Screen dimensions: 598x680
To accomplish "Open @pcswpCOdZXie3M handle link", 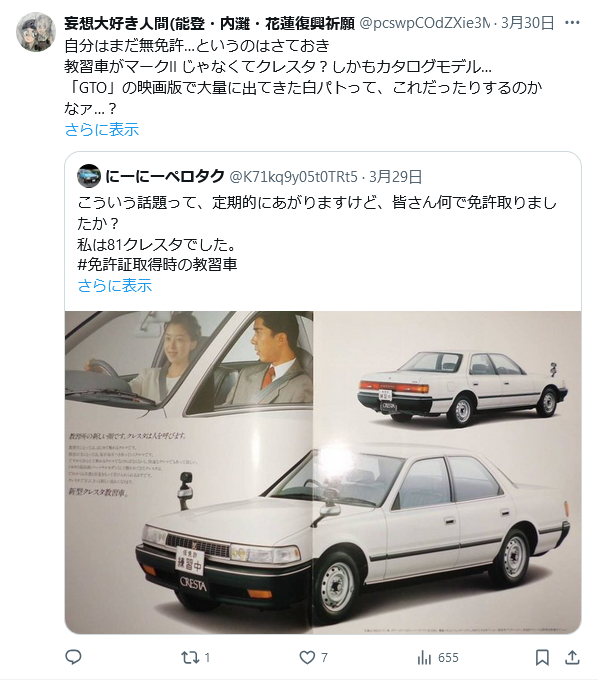I will pos(425,23).
